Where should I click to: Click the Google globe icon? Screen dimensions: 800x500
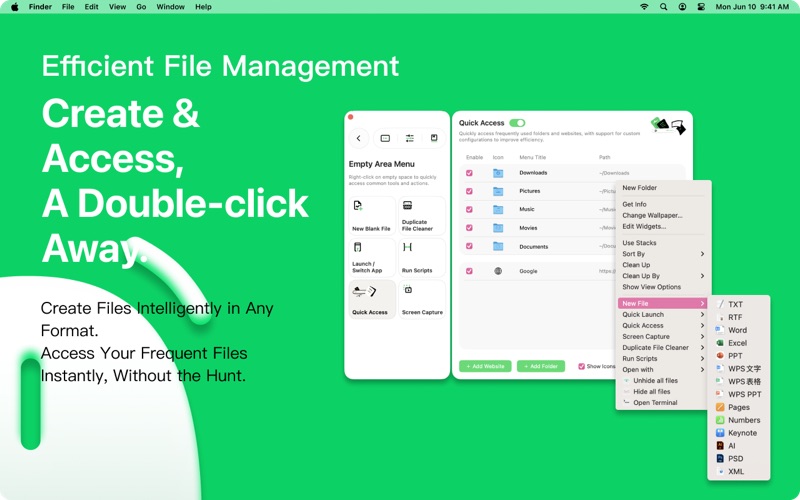[x=498, y=271]
